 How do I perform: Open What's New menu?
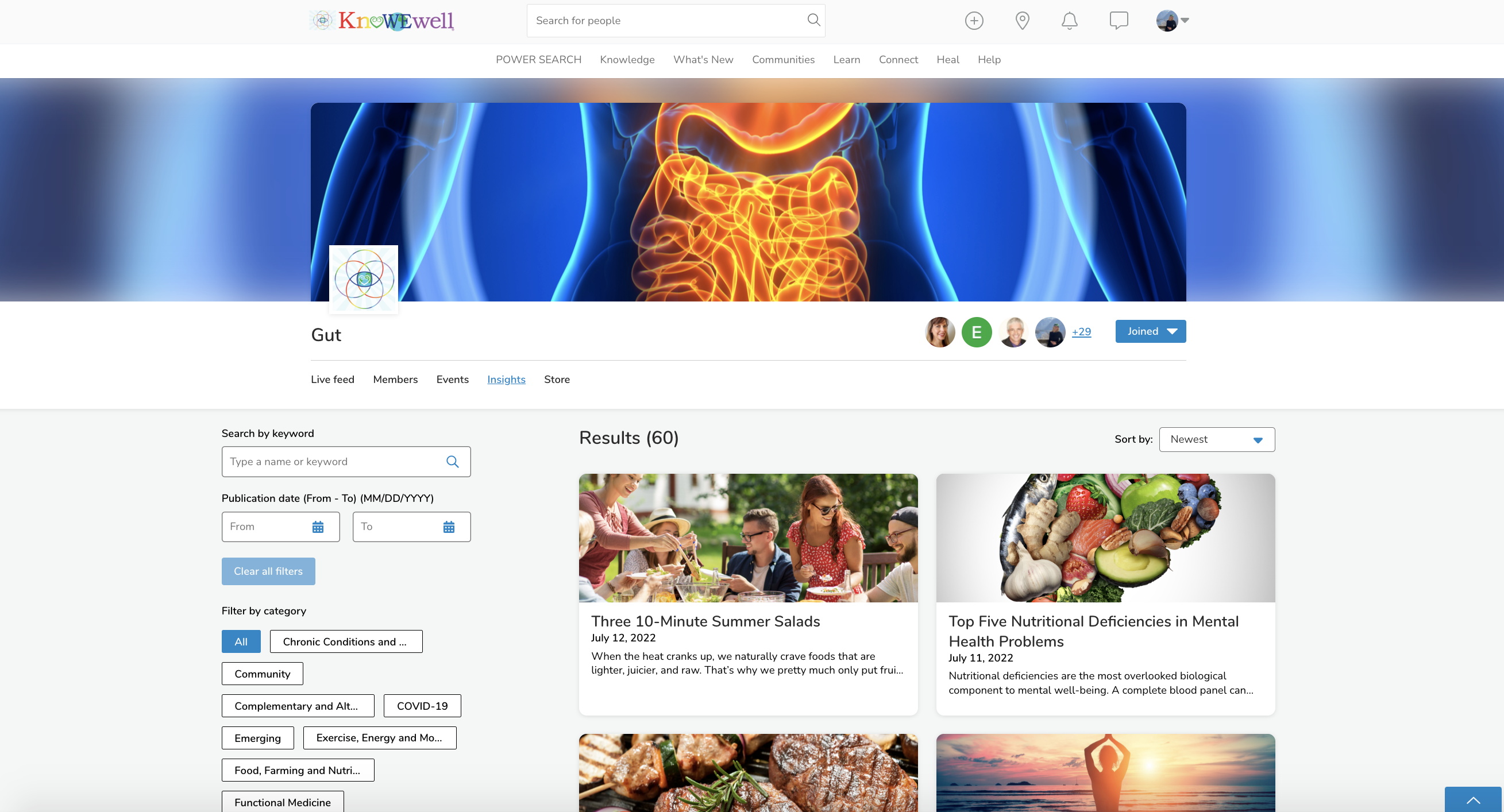[703, 60]
